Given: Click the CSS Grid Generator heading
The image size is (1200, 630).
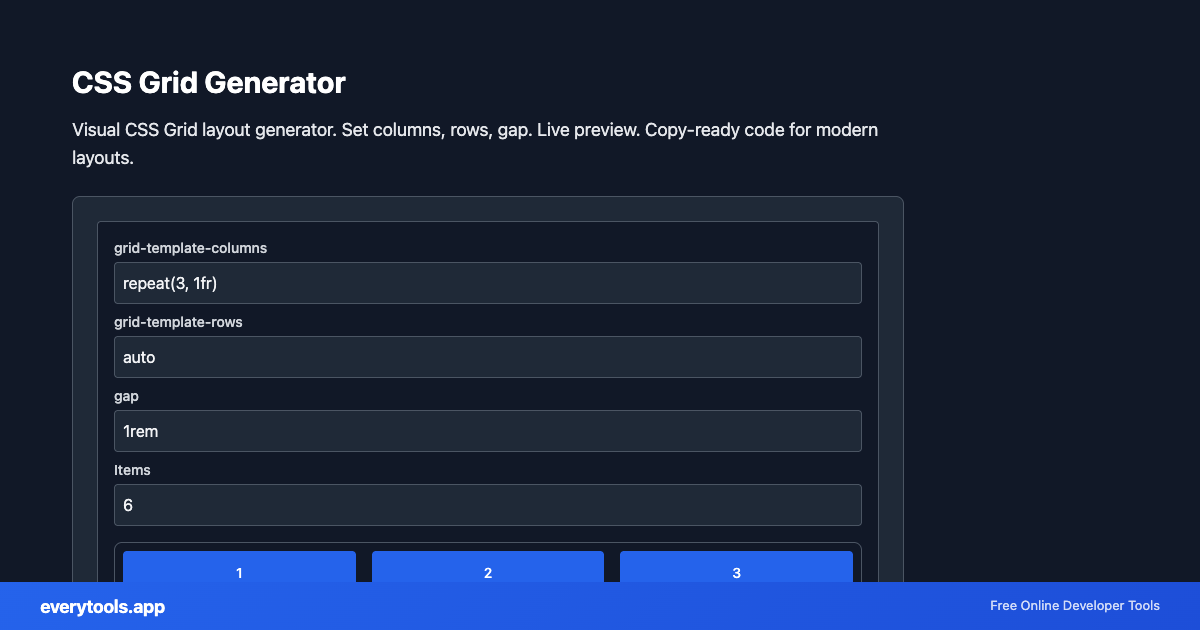Looking at the screenshot, I should pos(209,83).
